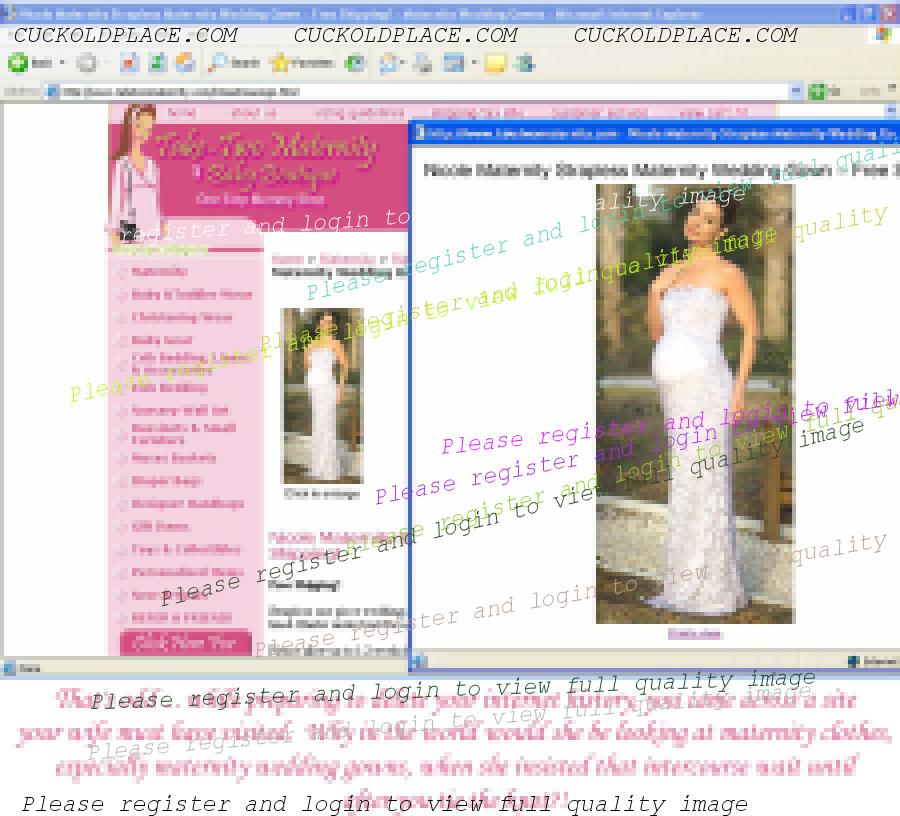Click the pink Click Here Now banner button
This screenshot has height=816, width=900.
tap(185, 642)
